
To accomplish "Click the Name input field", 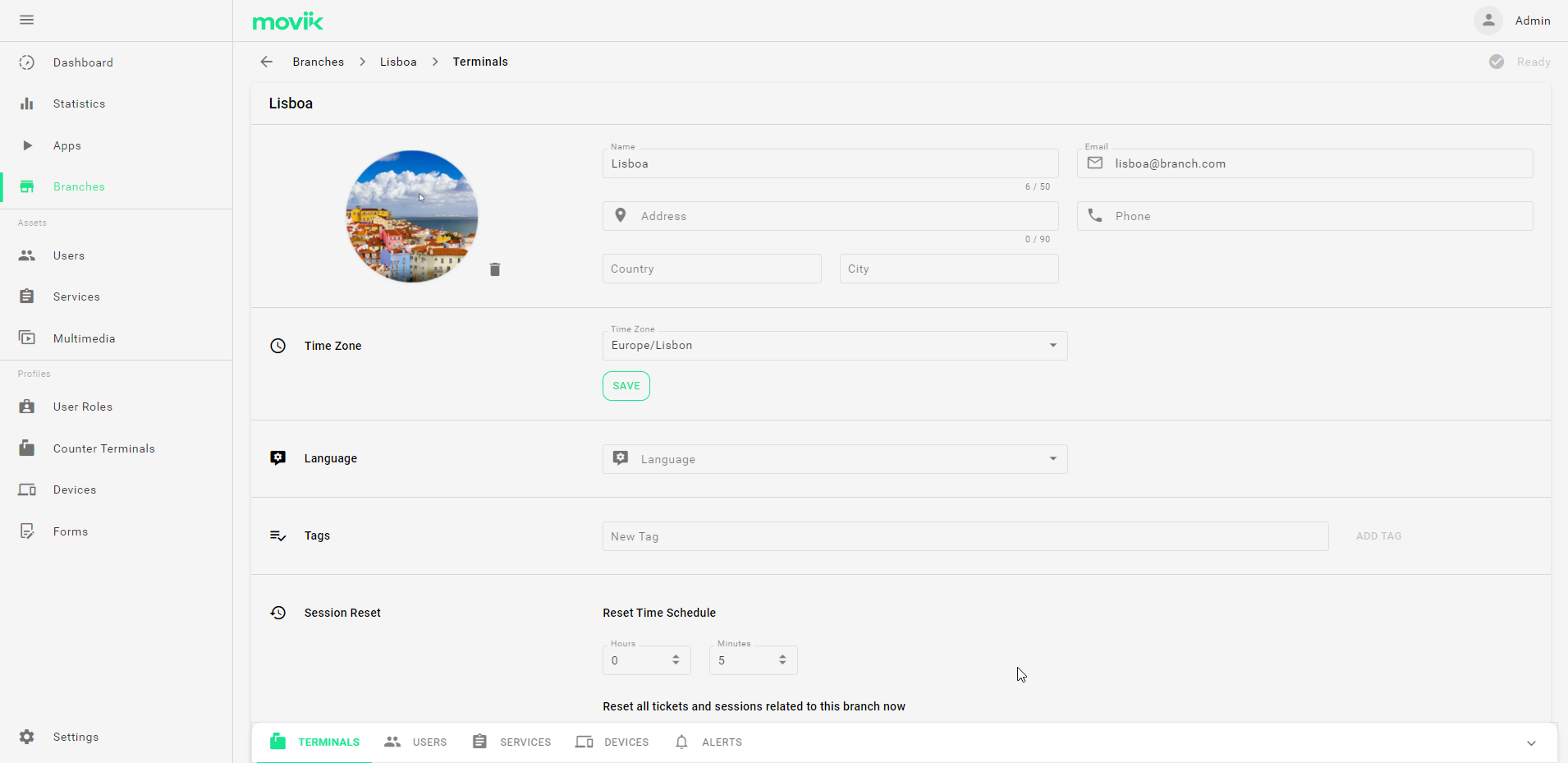I will pyautogui.click(x=830, y=163).
